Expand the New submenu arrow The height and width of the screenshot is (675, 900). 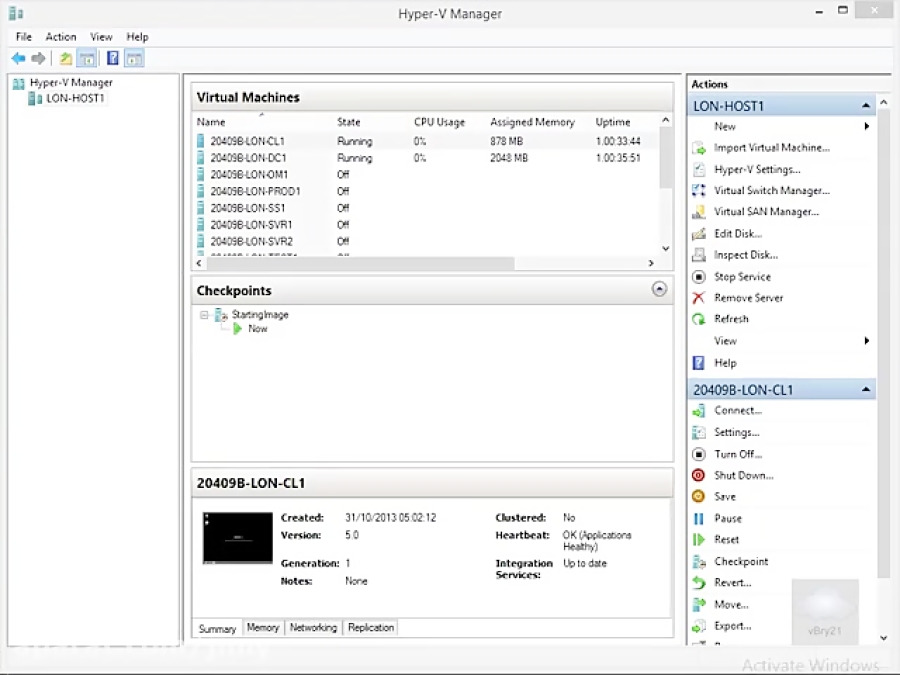coord(866,127)
